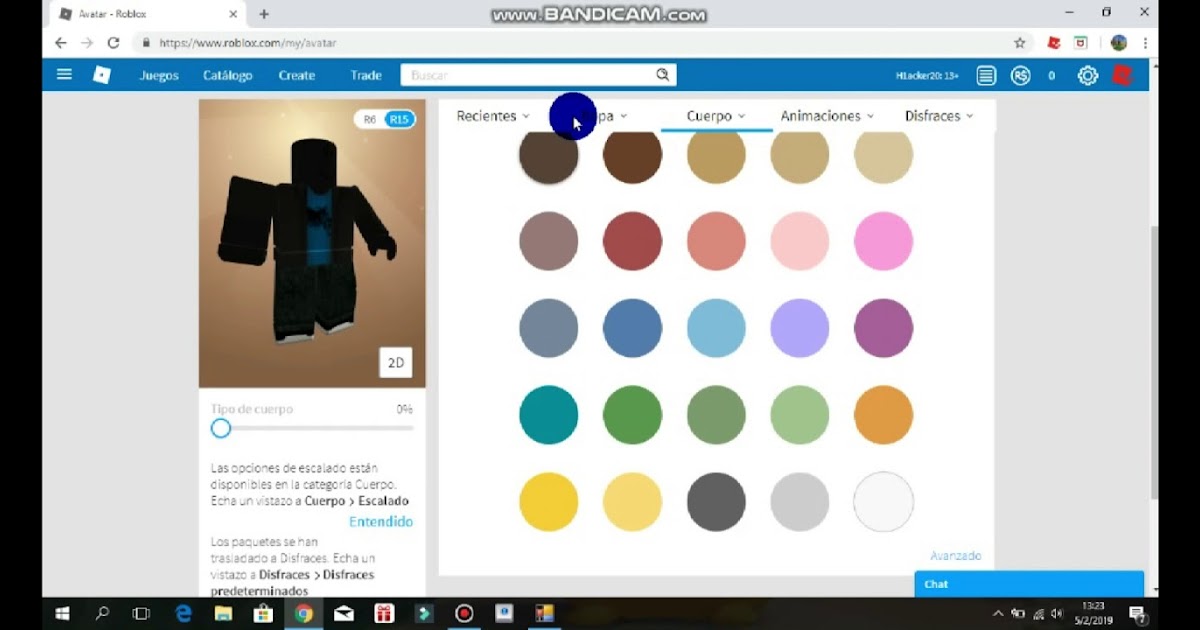The width and height of the screenshot is (1200, 630).
Task: Toggle the avatar preview to 2D
Action: point(396,363)
